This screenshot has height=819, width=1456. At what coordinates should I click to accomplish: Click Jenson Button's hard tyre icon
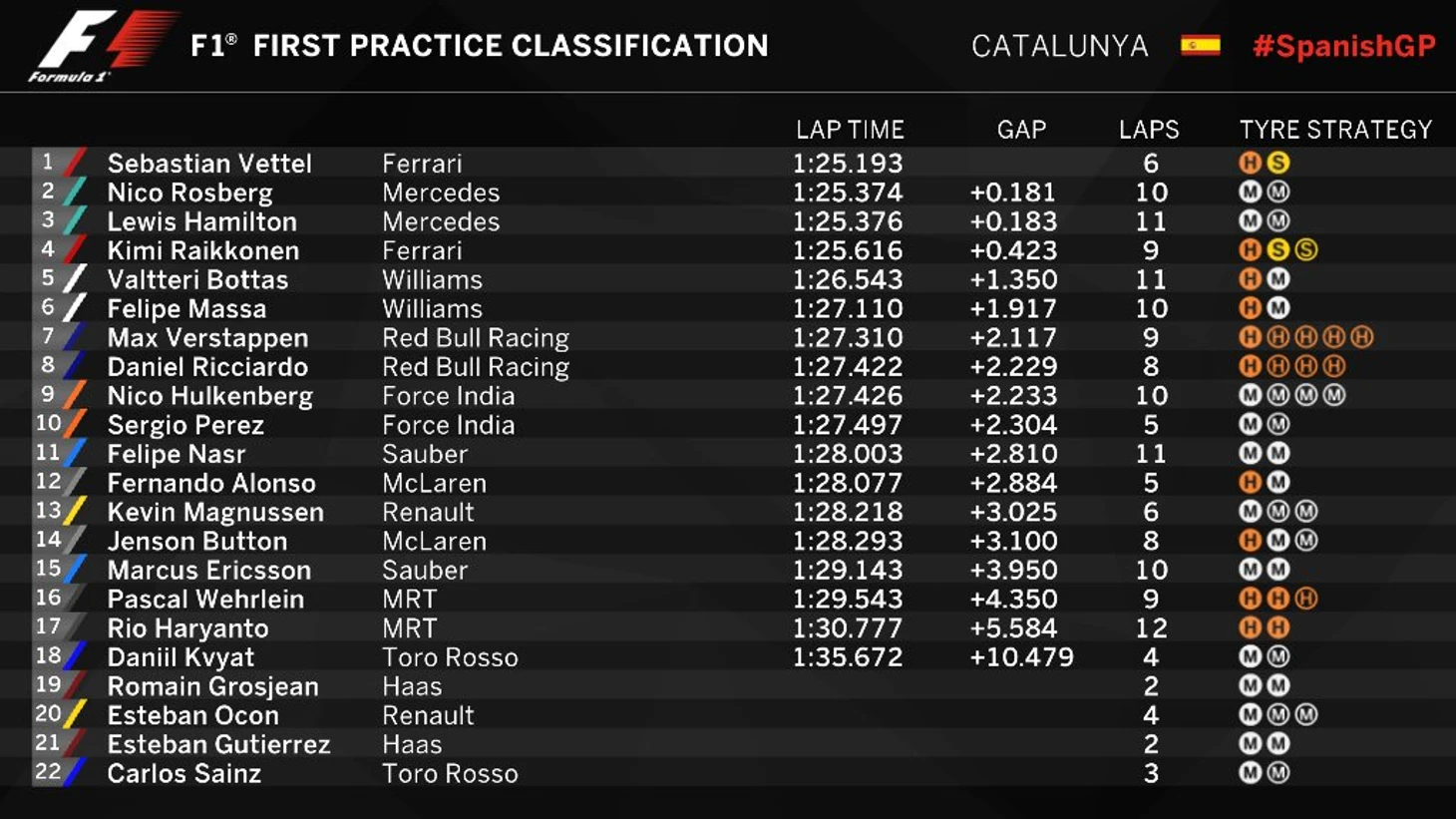pos(1250,541)
